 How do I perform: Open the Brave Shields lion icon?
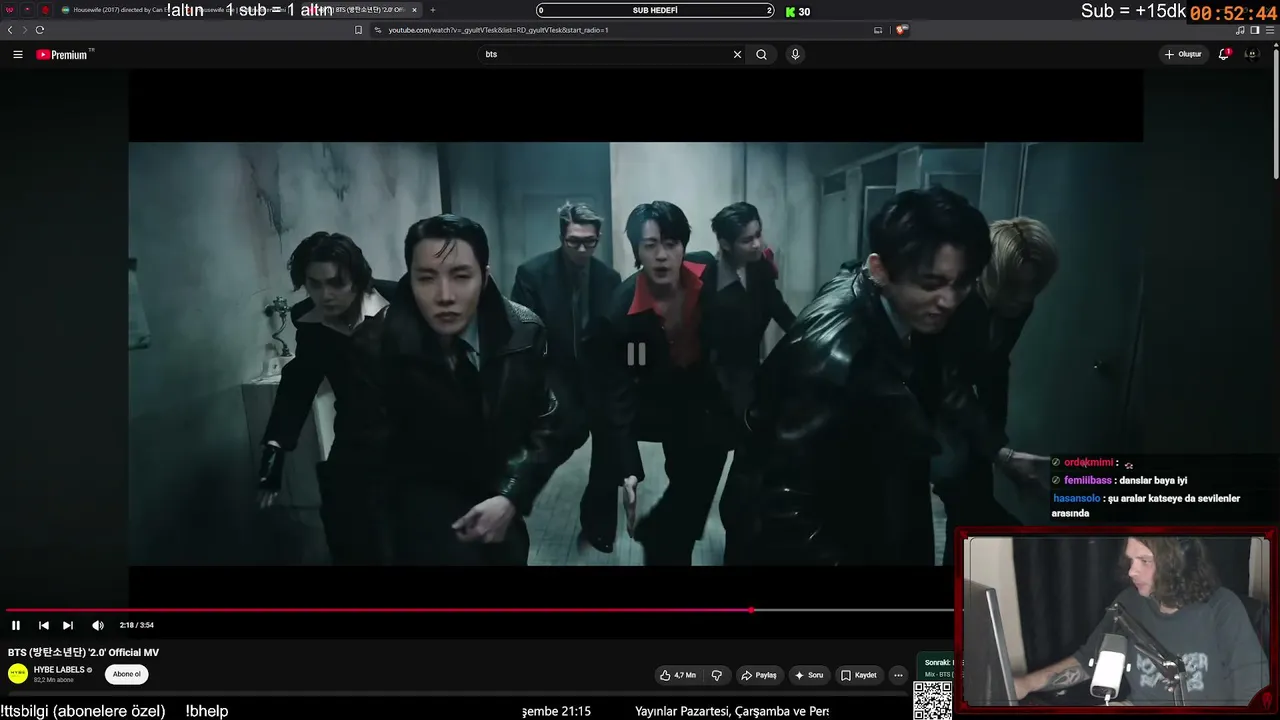(x=901, y=30)
